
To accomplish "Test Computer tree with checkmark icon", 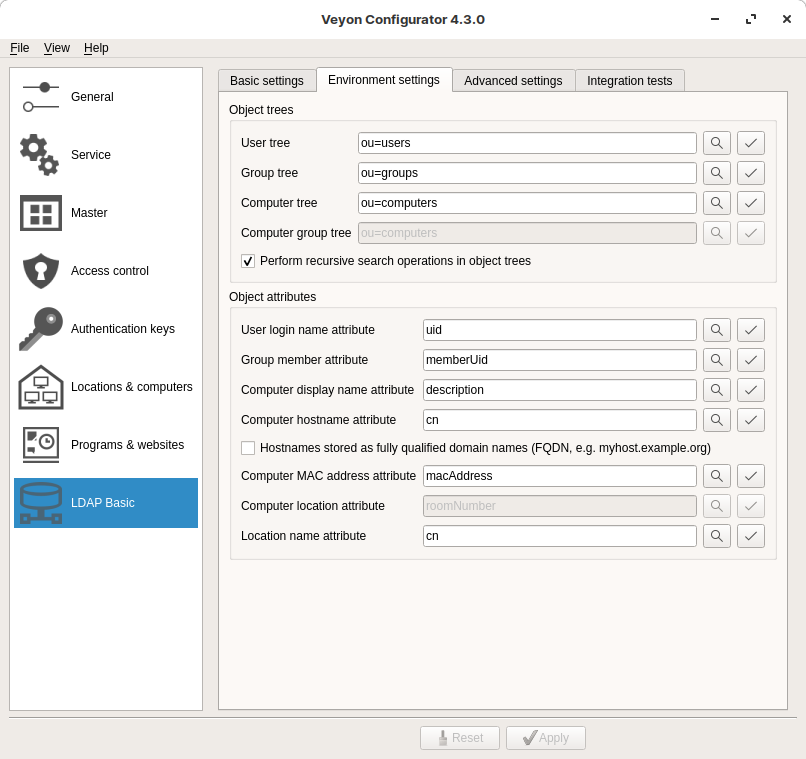I will (x=750, y=203).
